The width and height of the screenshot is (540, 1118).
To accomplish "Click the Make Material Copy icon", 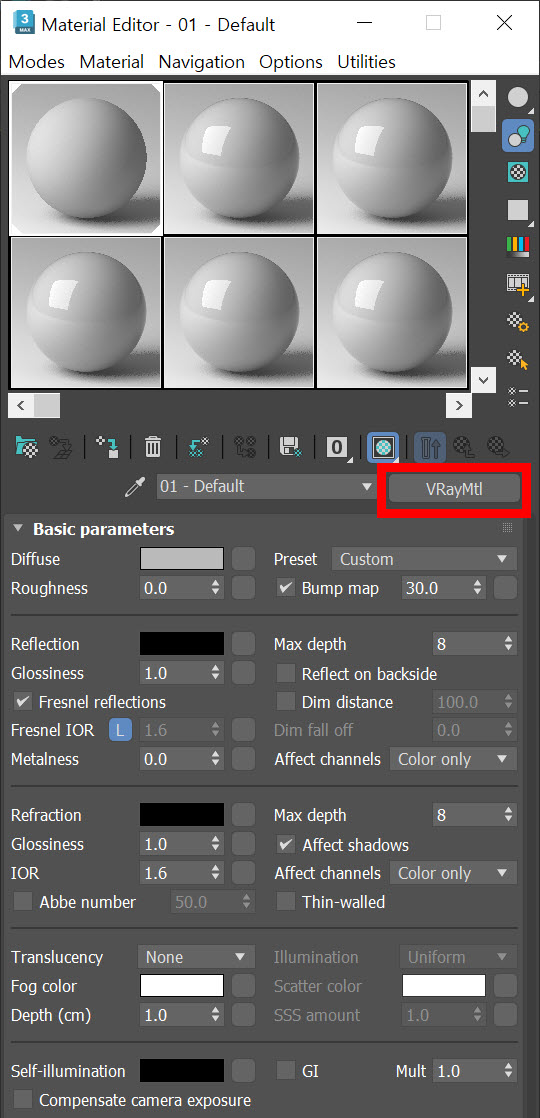I will [198, 447].
